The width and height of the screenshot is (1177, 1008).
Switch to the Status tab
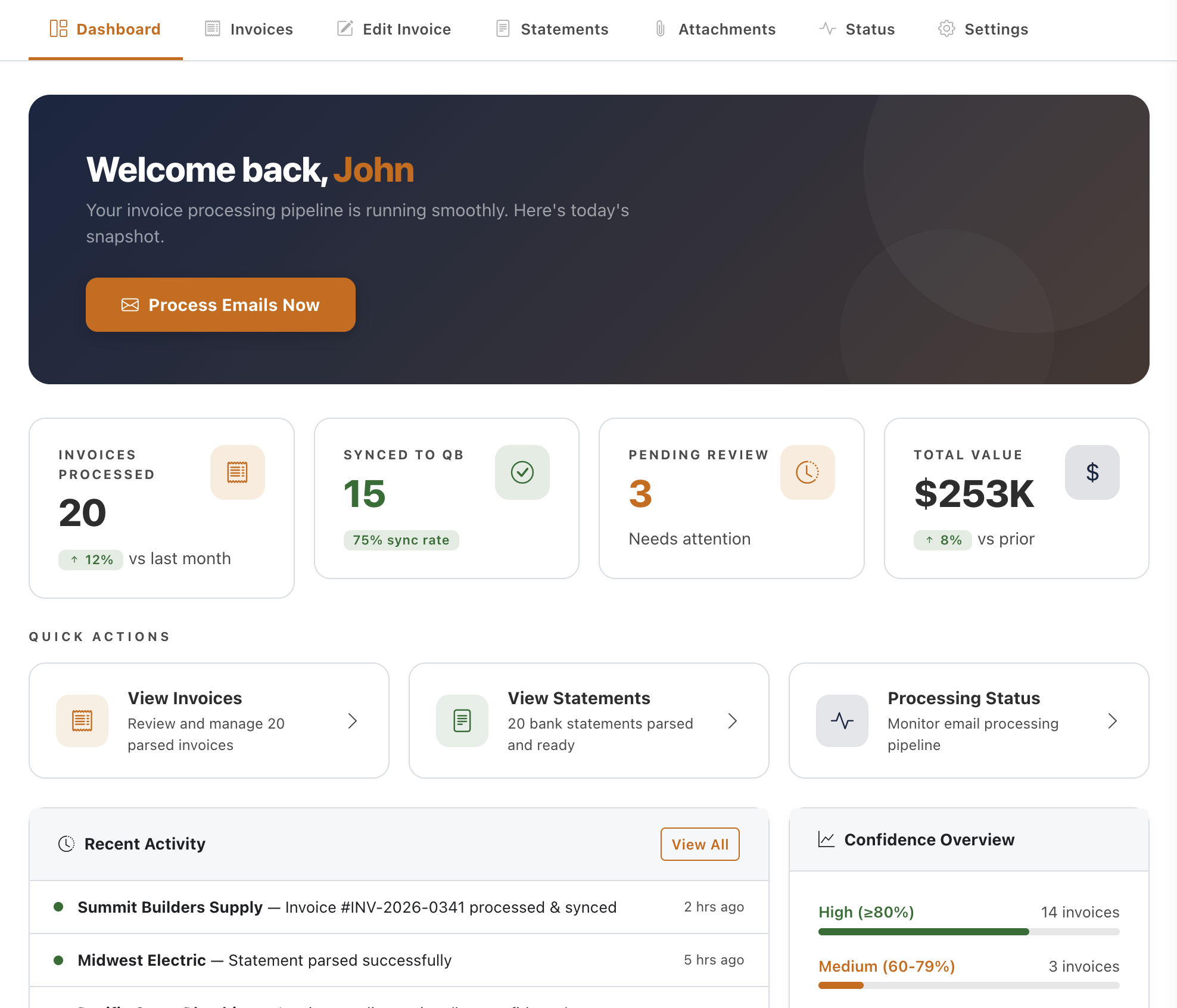[857, 29]
